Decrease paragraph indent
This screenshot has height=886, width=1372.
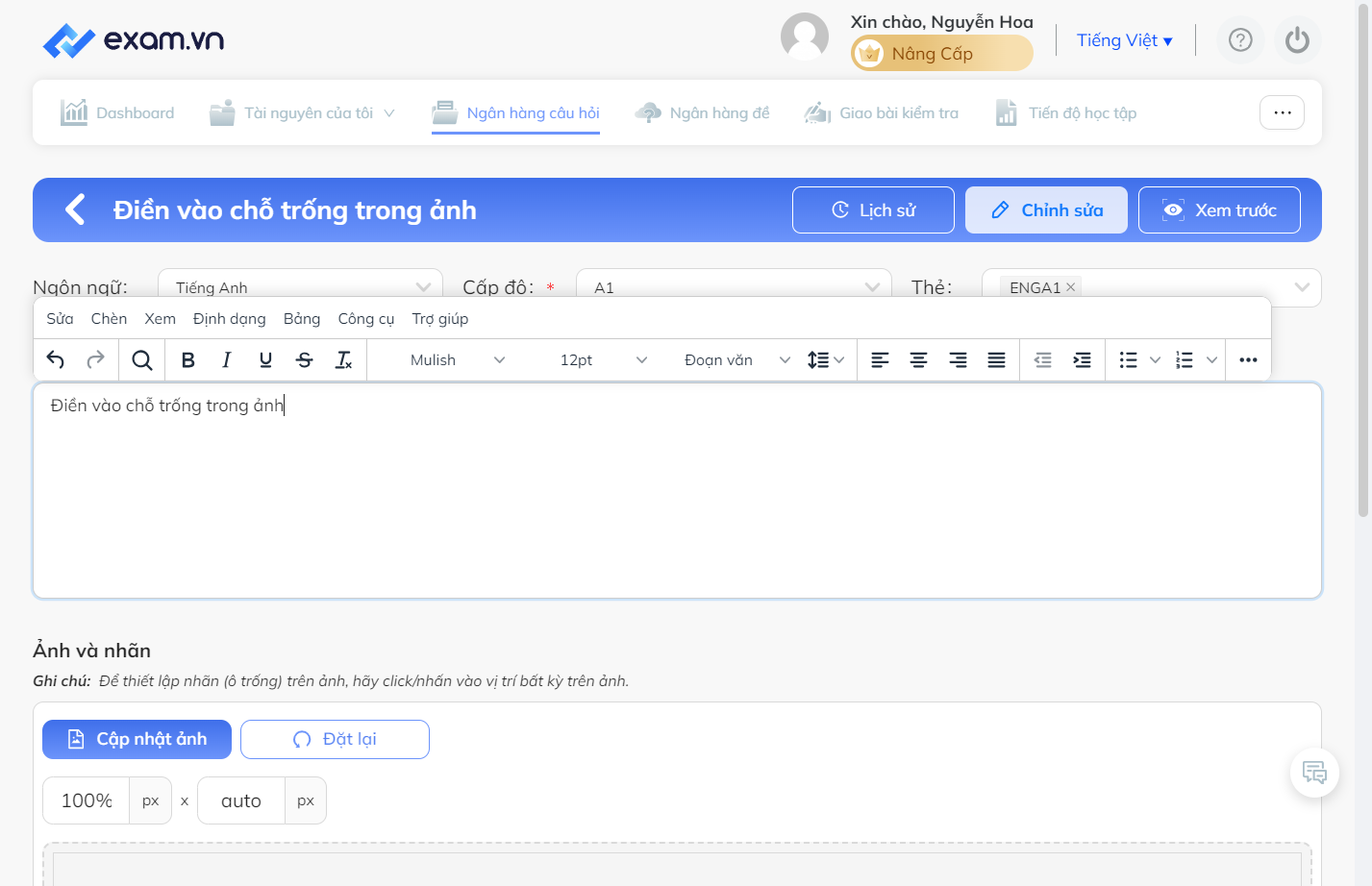[x=1043, y=360]
